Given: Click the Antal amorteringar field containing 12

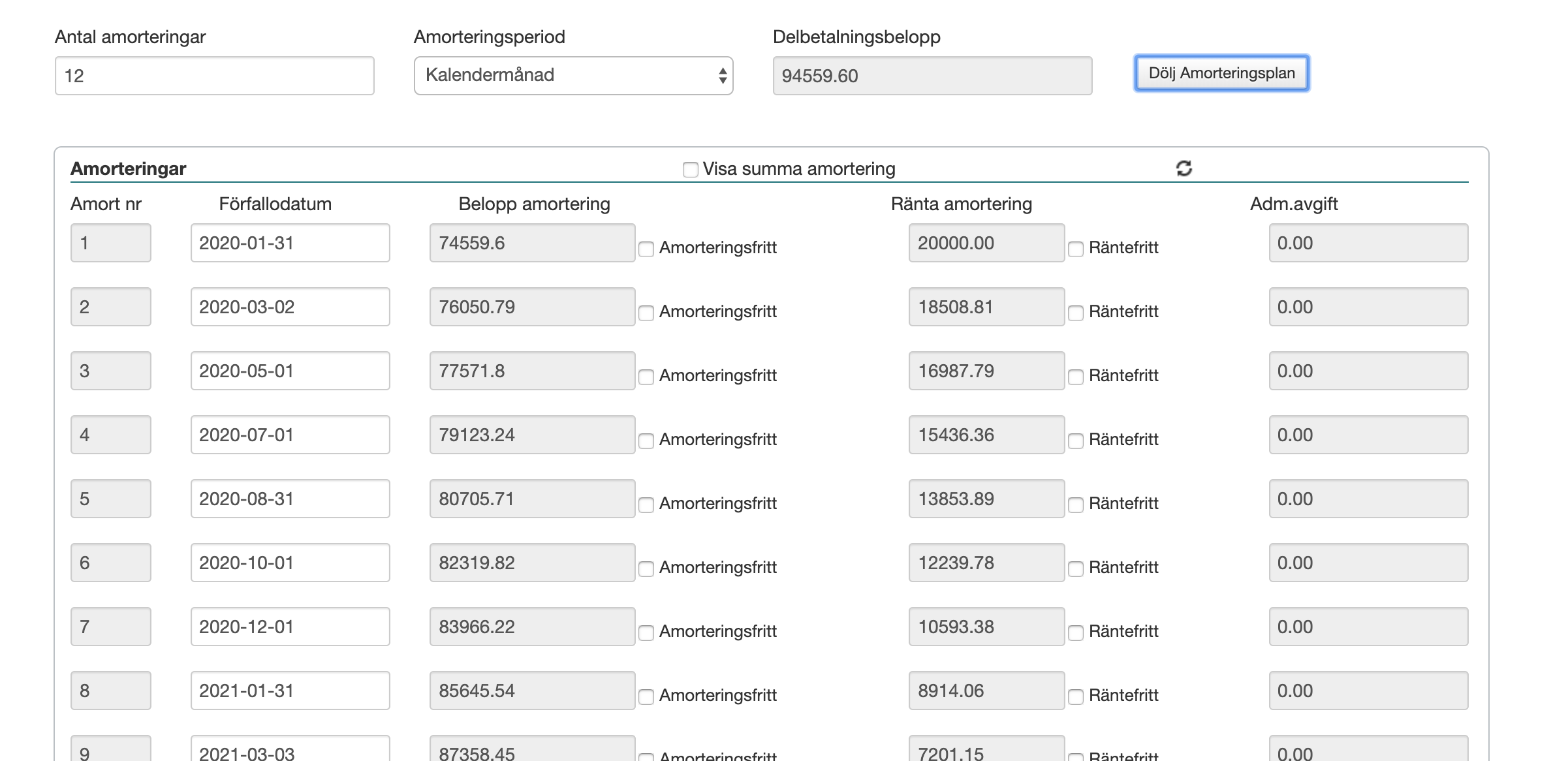Looking at the screenshot, I should tap(214, 76).
